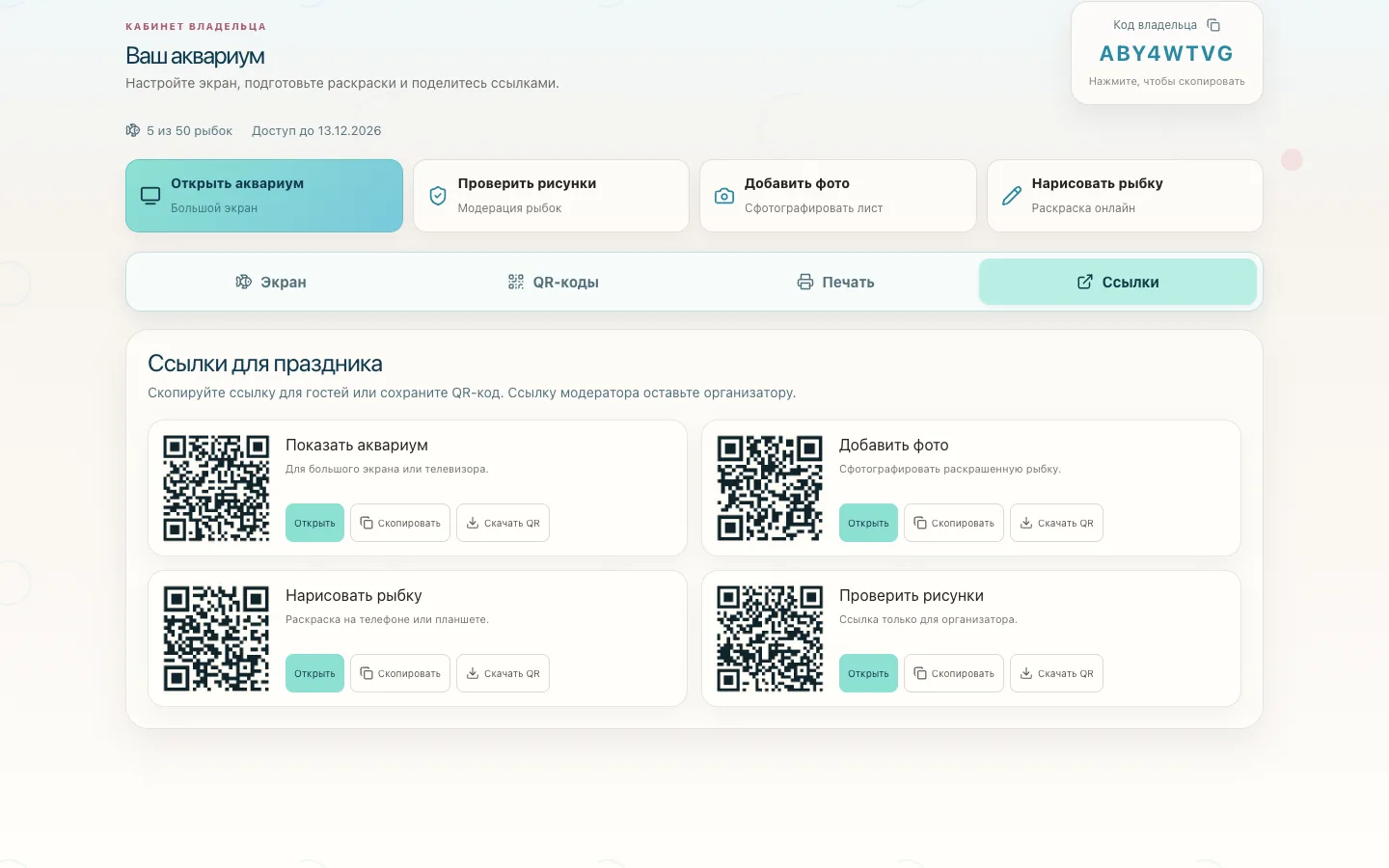Click the shield check icon for Проверить рисунки

438,196
